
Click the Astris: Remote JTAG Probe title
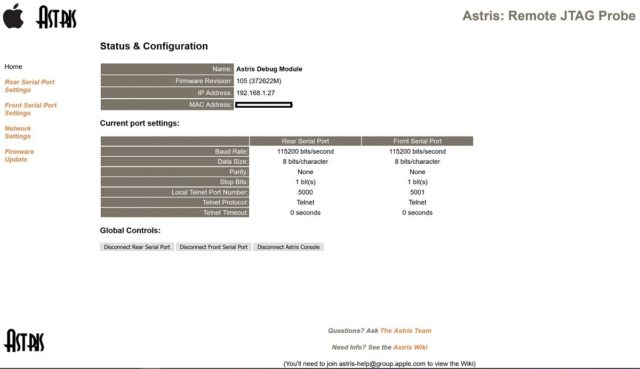pos(549,16)
